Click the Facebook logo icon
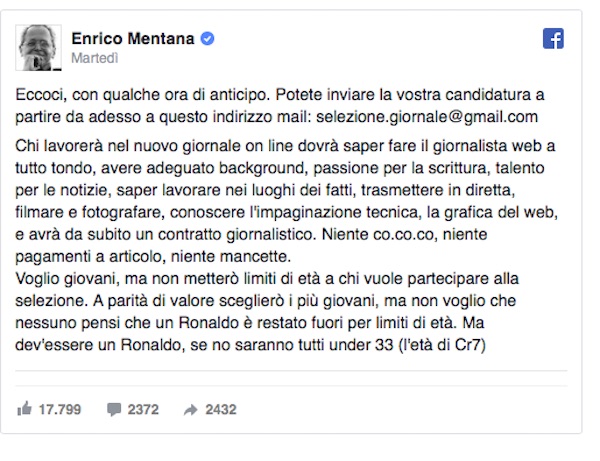 tap(553, 38)
